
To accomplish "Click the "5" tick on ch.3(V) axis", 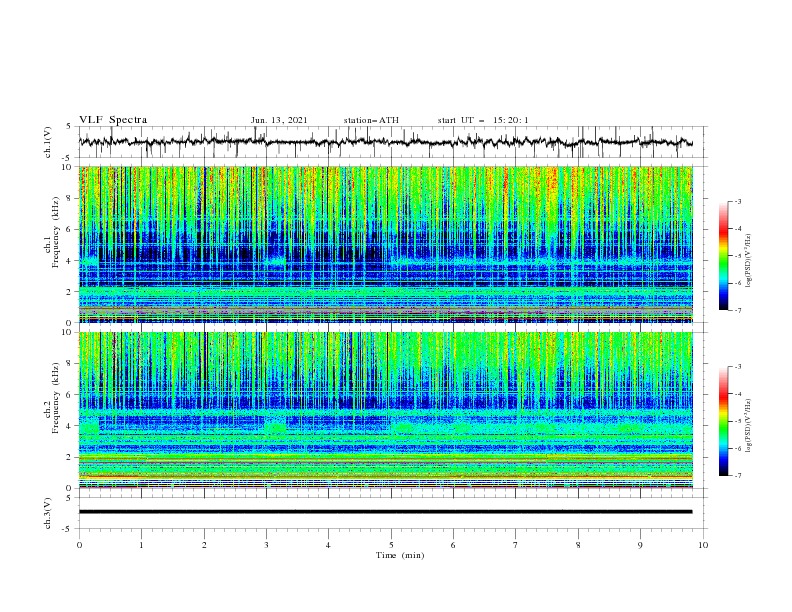I will coord(70,497).
